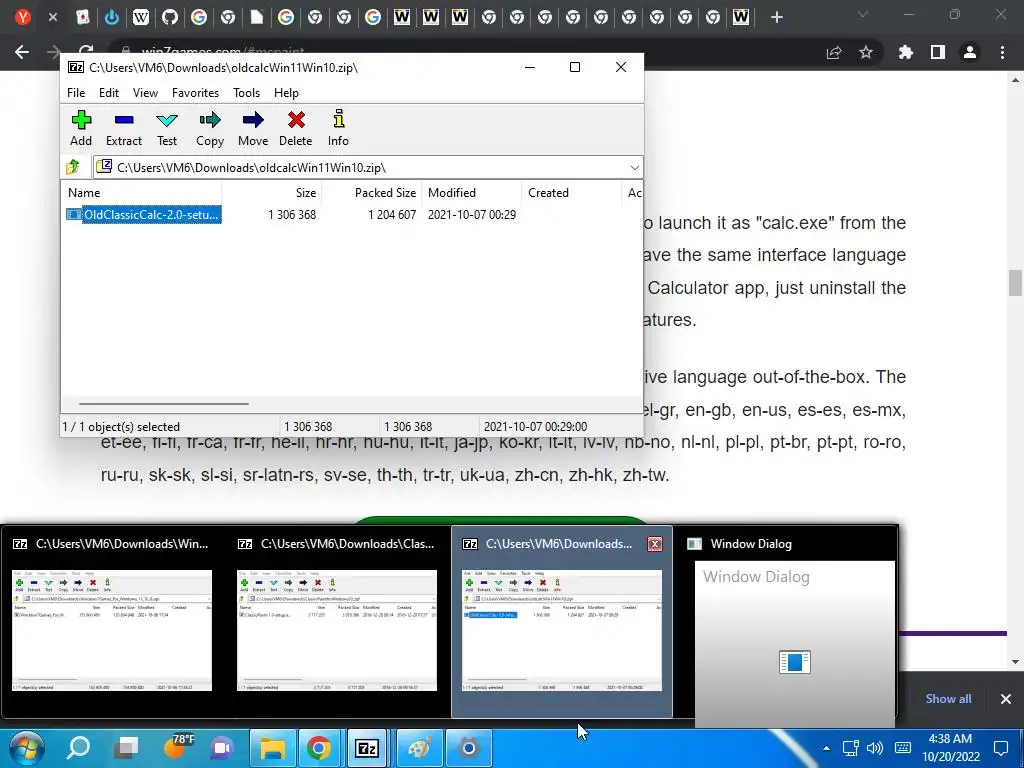Click the 7-Zip taskbar button
1024x768 pixels.
pos(367,748)
